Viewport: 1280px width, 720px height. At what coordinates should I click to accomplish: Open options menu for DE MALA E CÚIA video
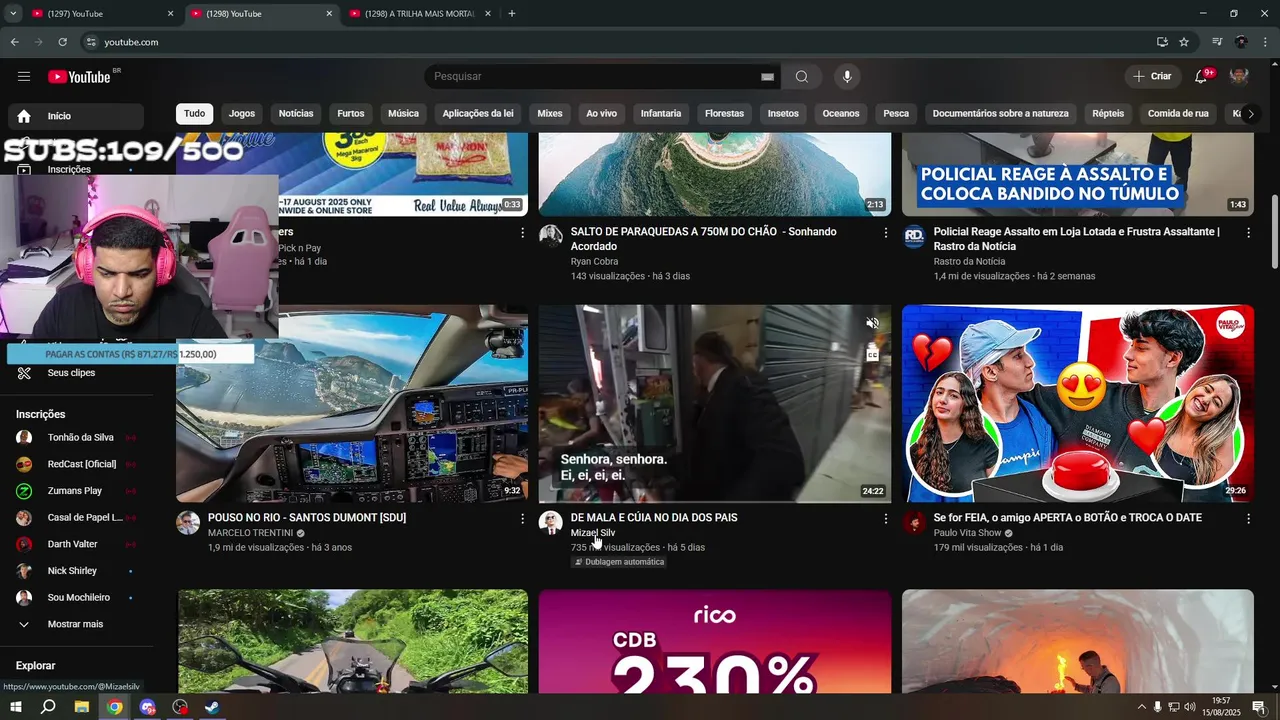885,519
